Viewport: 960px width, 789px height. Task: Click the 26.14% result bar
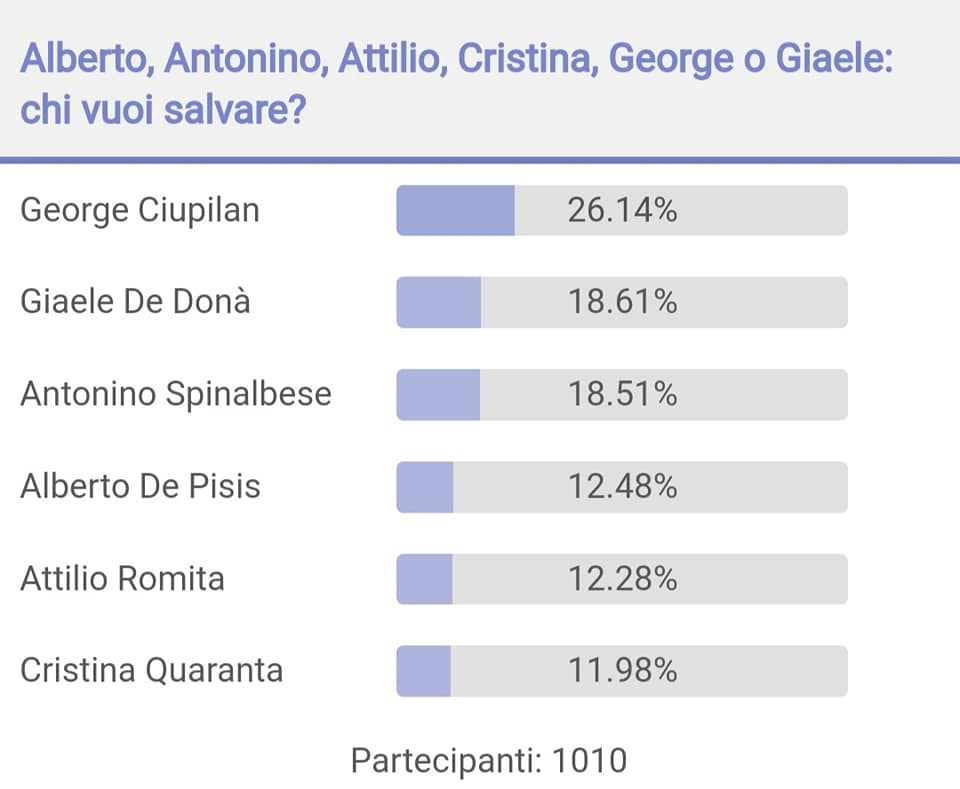pos(622,211)
